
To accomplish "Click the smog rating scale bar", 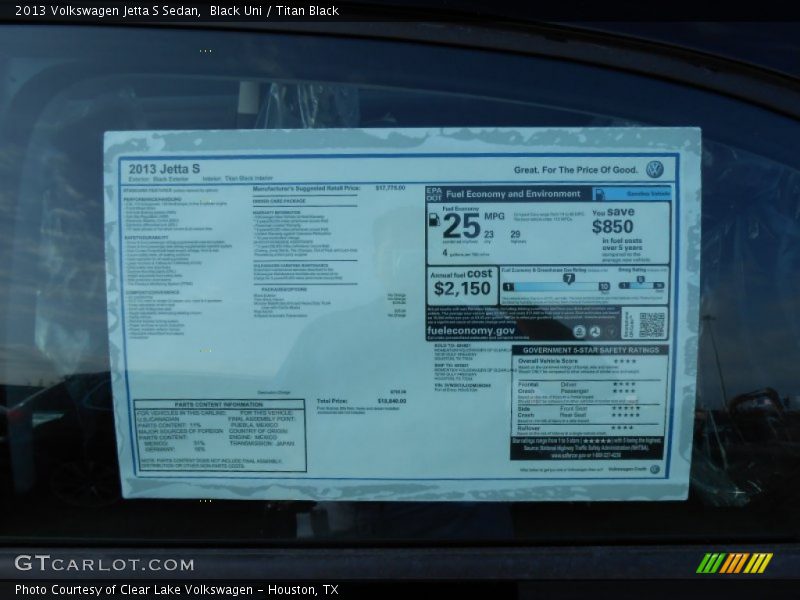I will point(641,285).
